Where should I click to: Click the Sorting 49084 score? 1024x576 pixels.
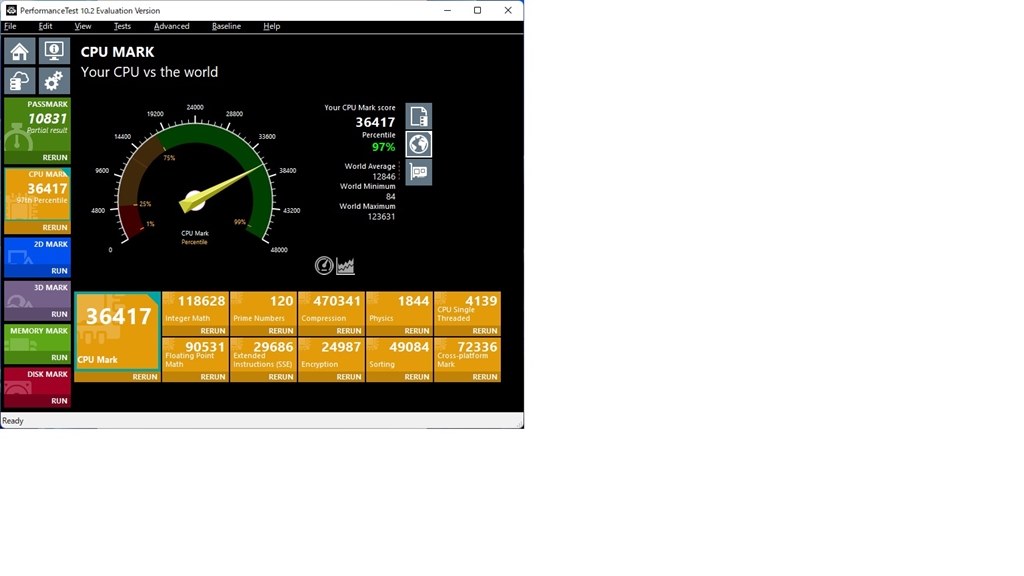pyautogui.click(x=409, y=347)
